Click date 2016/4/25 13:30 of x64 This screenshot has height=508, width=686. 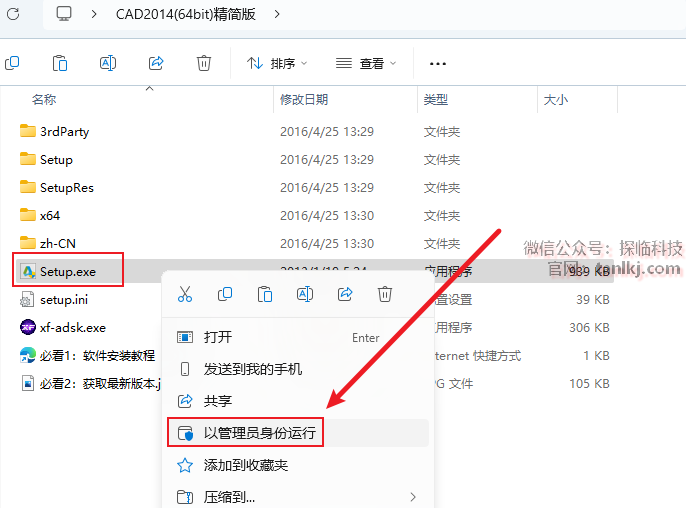(327, 216)
